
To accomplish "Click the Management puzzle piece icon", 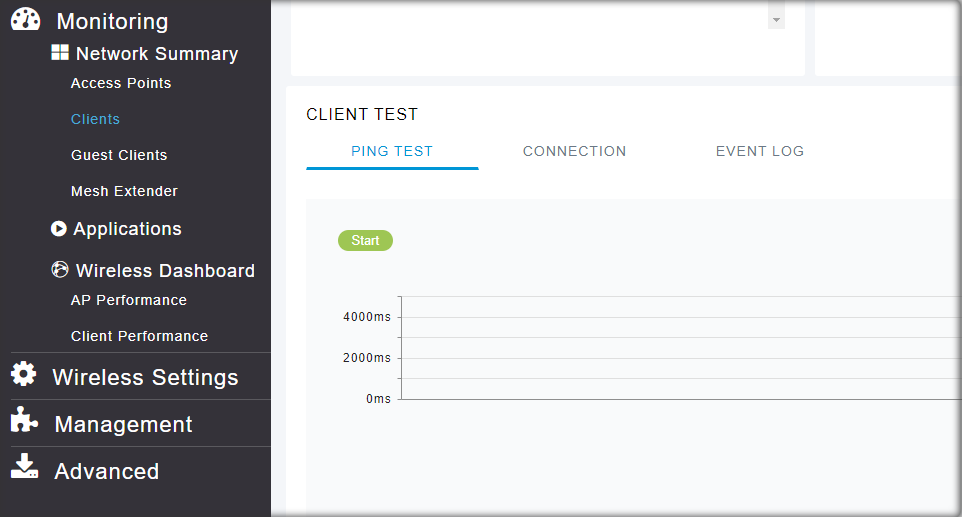I will [x=24, y=422].
